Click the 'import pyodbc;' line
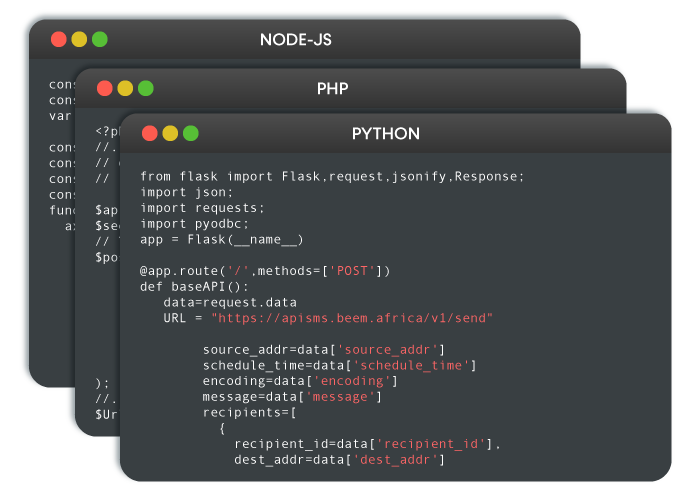 [x=194, y=224]
